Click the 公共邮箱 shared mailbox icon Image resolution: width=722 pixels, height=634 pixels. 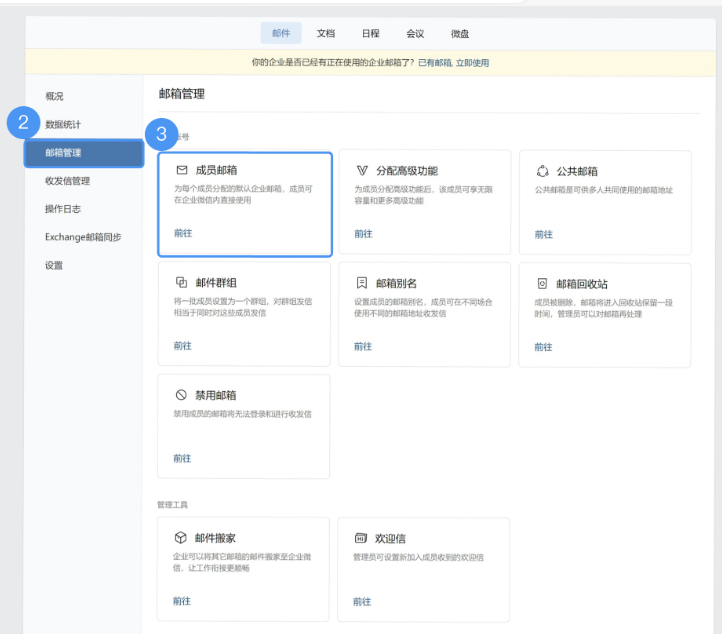click(x=543, y=171)
